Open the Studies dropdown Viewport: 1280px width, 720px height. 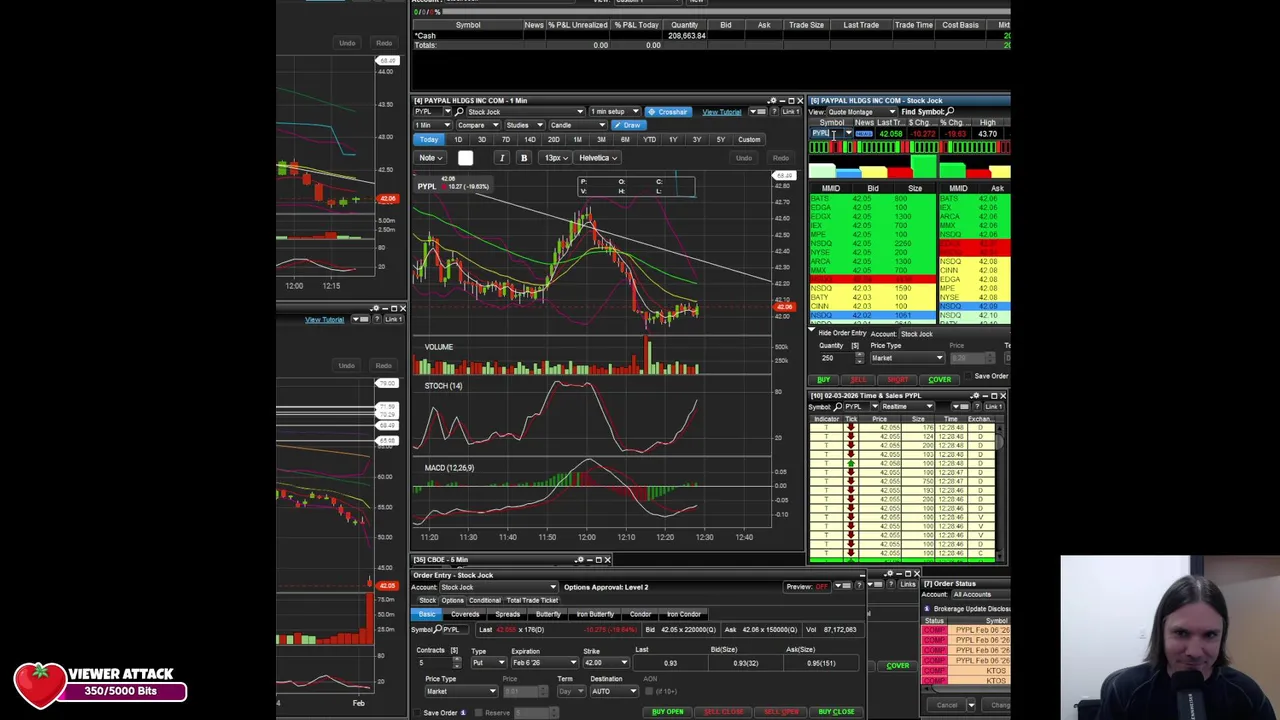[525, 125]
